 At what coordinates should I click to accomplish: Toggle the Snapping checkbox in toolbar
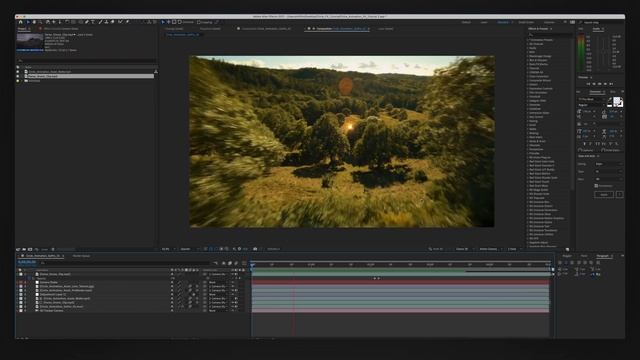pyautogui.click(x=199, y=22)
